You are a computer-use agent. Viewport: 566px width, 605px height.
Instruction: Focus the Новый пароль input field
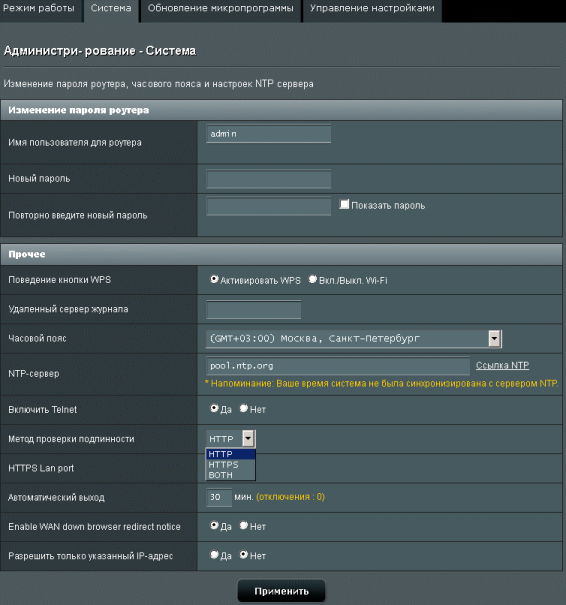click(269, 179)
